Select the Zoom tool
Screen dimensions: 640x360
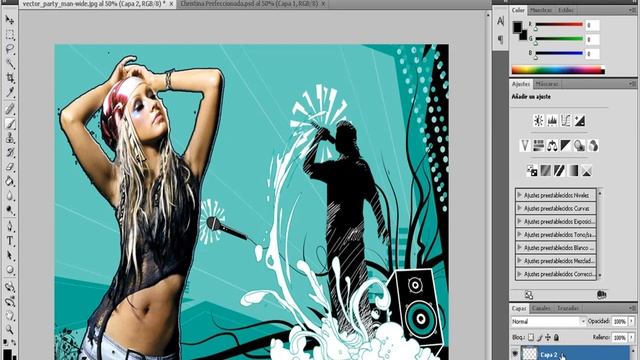tap(10, 329)
